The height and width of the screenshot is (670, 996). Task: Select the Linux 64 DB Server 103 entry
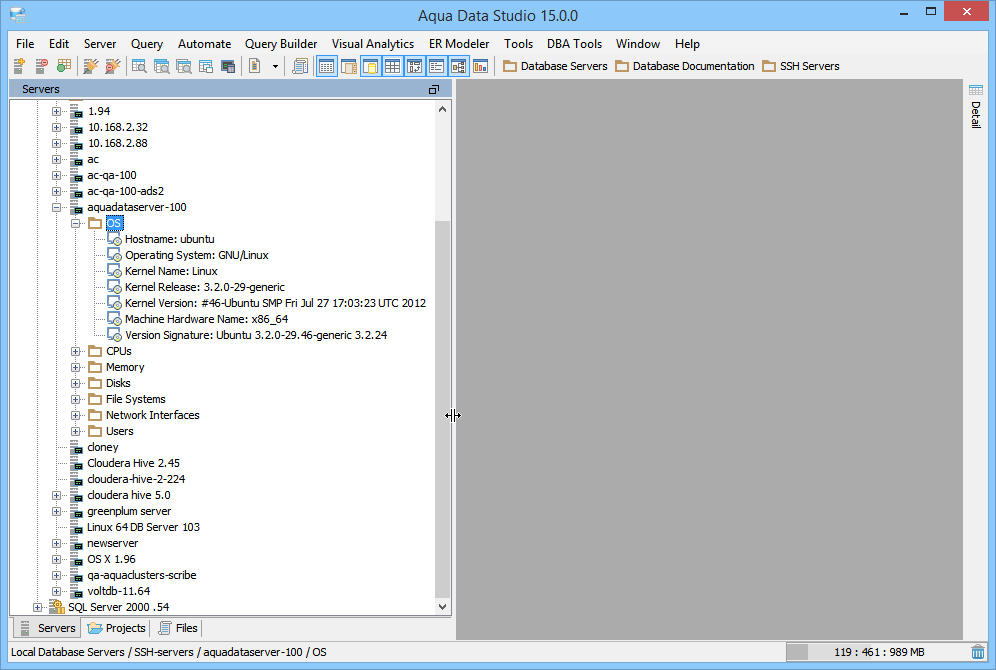click(143, 527)
